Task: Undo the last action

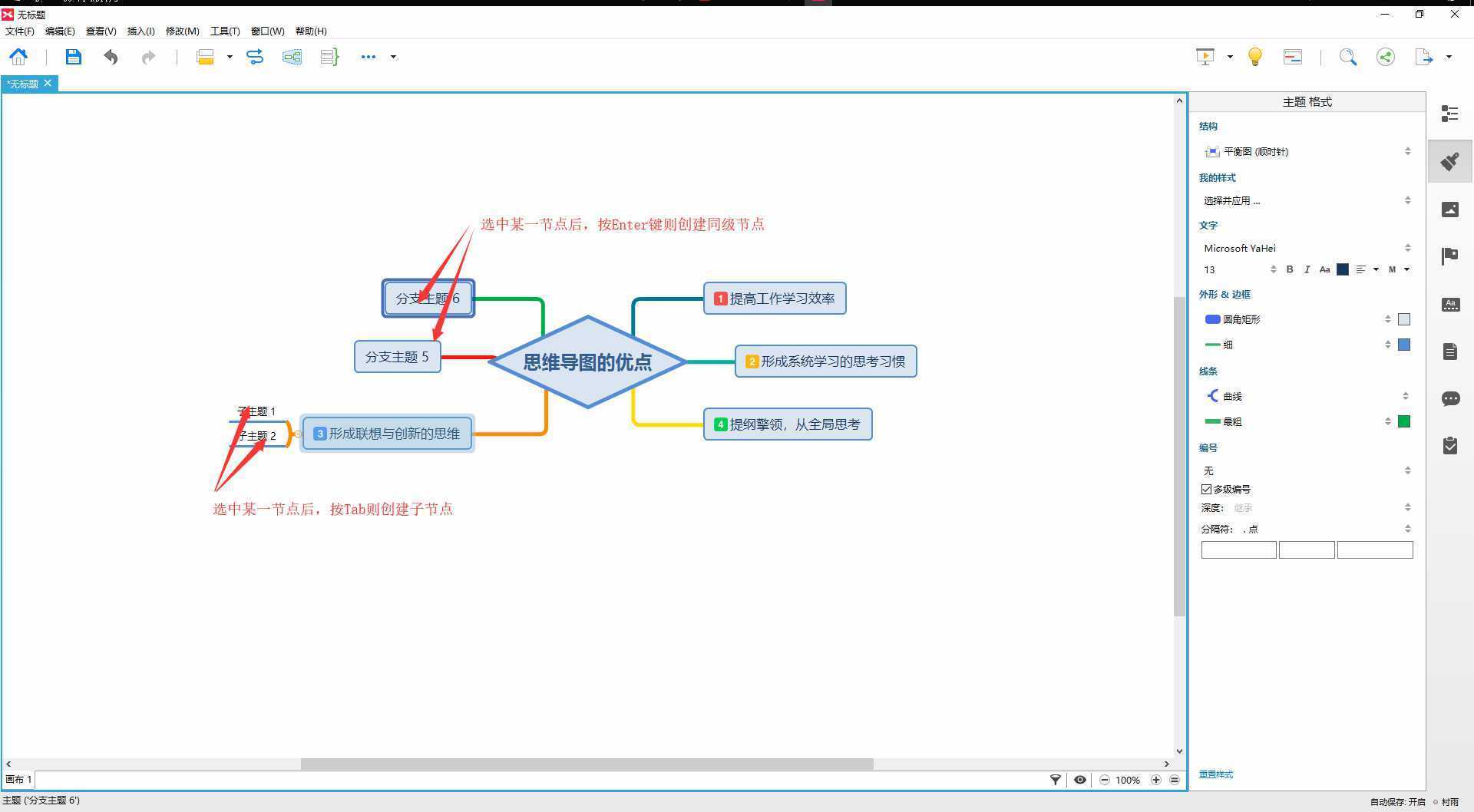Action: click(111, 57)
